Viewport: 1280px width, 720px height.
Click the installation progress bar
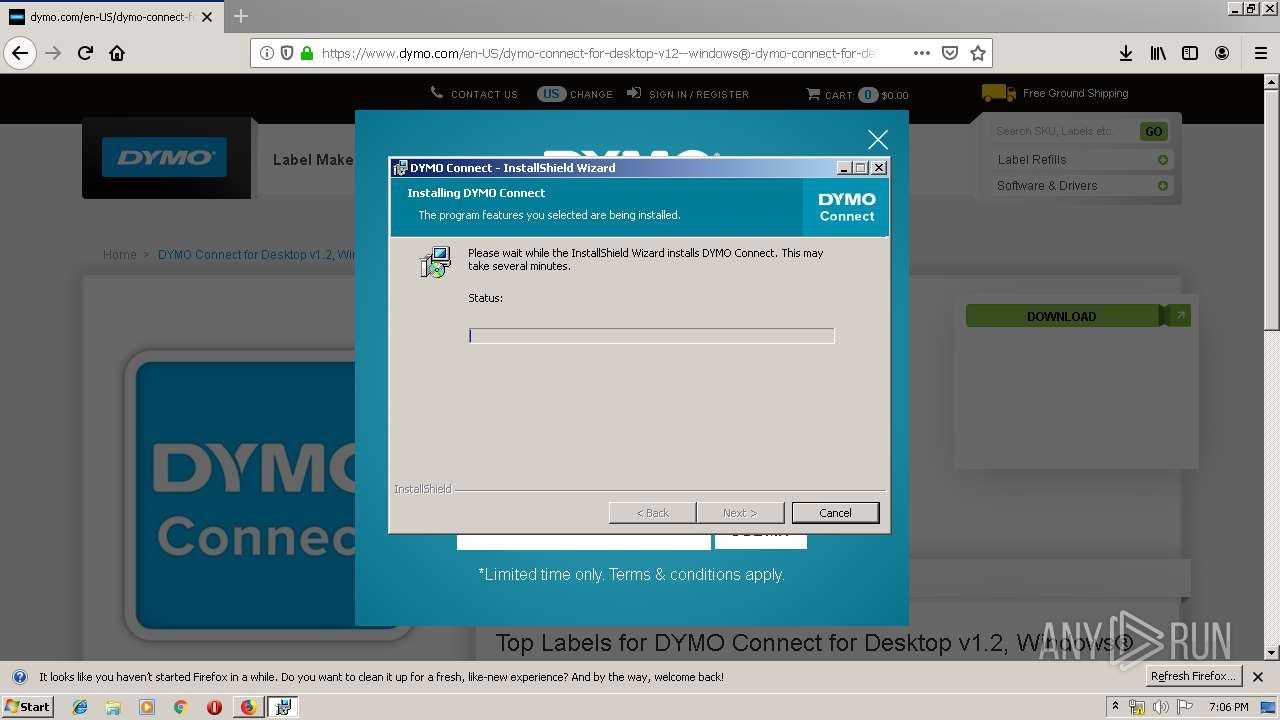[x=651, y=336]
